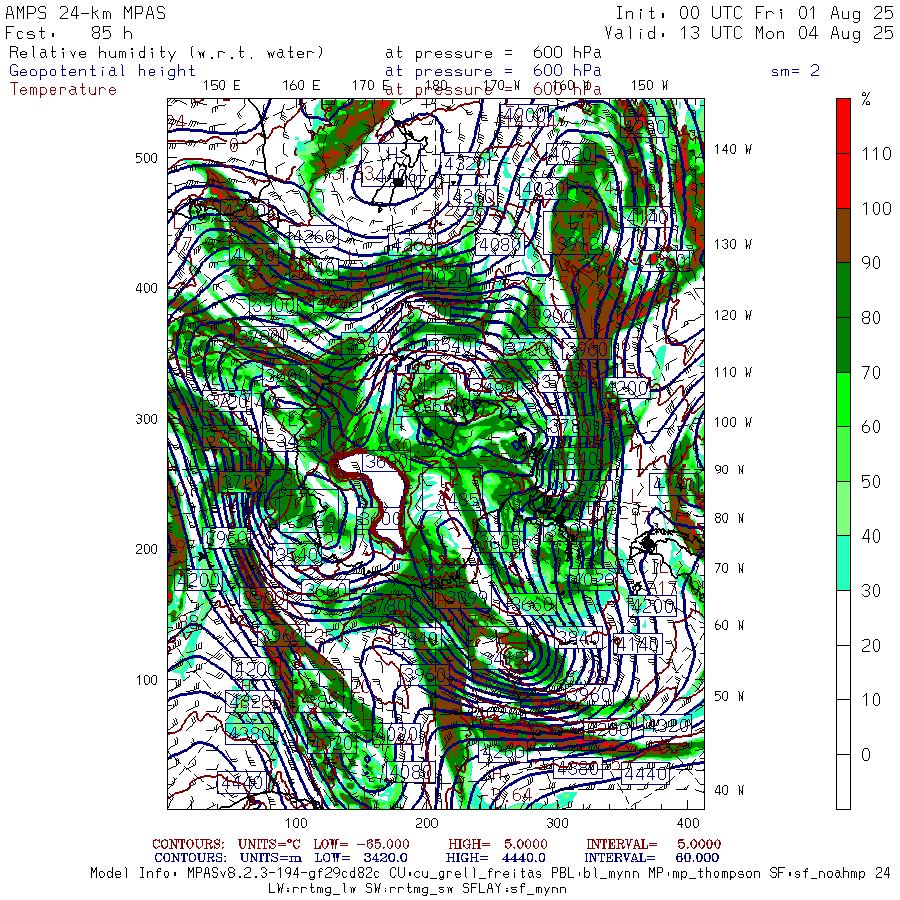Click the 'sm= 2' smoothing text
This screenshot has height=900, width=900.
[795, 71]
